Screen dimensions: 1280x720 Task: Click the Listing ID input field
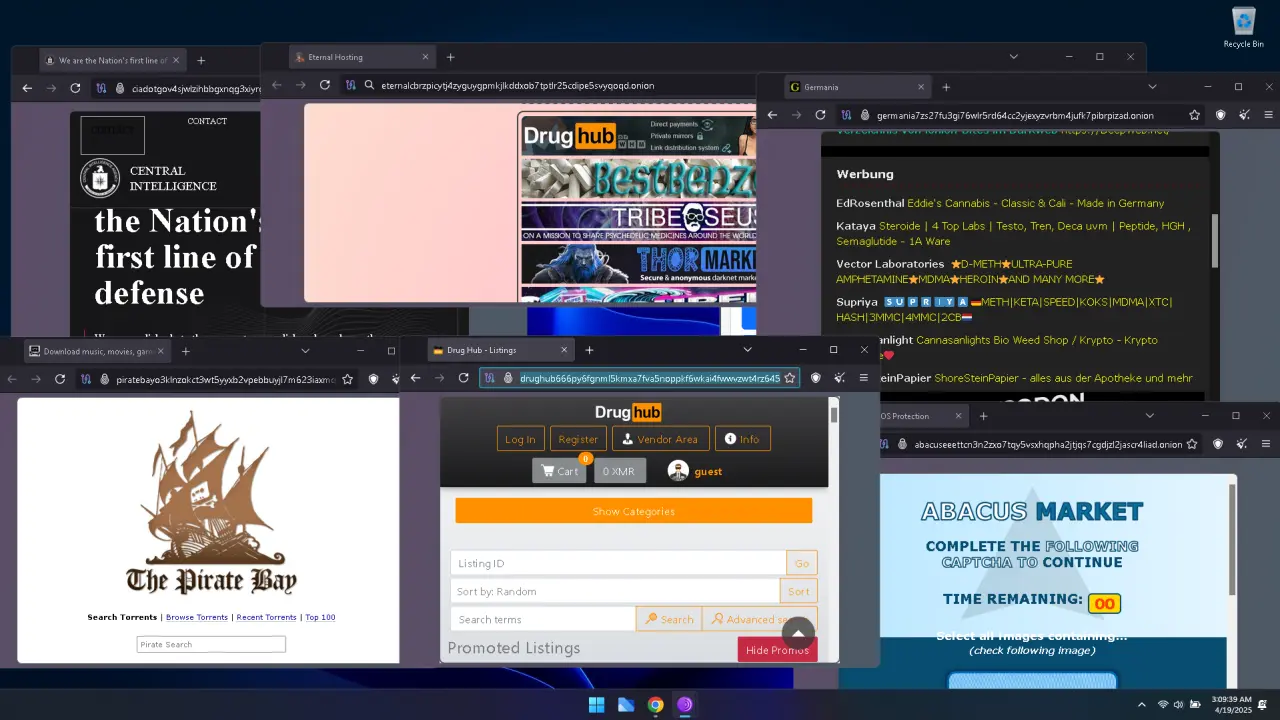[618, 563]
